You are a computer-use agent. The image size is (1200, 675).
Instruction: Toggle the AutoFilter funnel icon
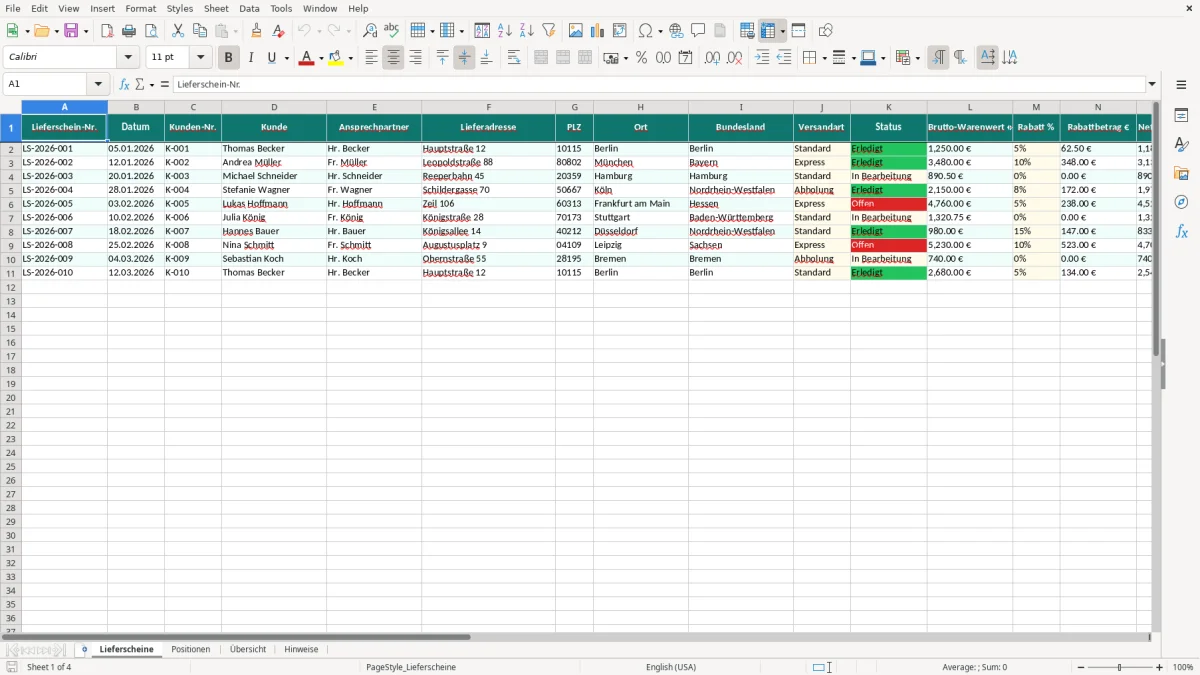[549, 31]
